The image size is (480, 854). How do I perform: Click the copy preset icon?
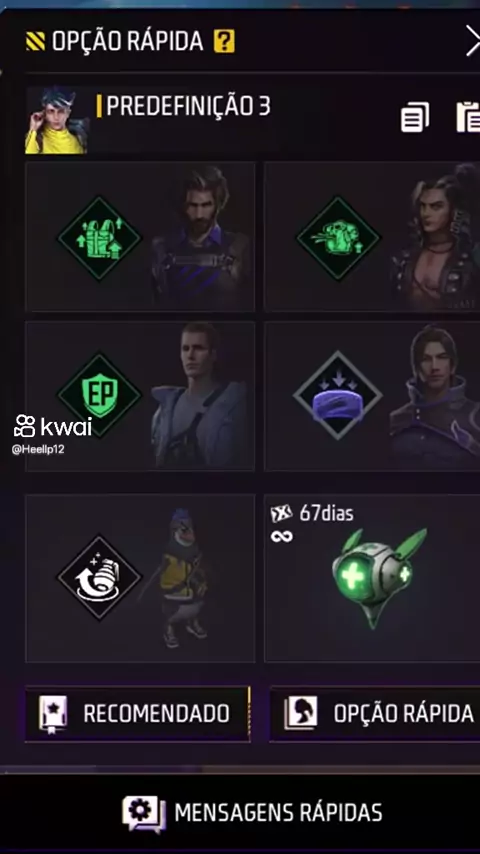(415, 117)
